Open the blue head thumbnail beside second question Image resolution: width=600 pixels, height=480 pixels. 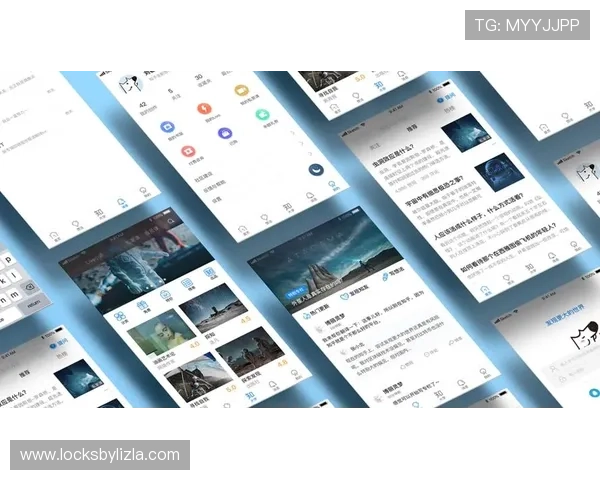pyautogui.click(x=499, y=172)
